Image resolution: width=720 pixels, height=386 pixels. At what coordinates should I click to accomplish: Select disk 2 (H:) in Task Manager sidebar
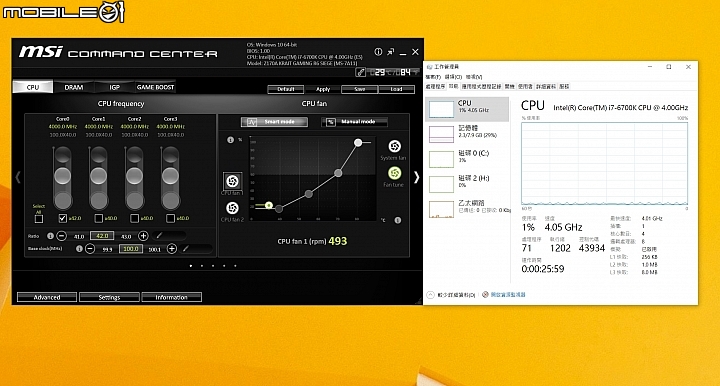pos(467,184)
